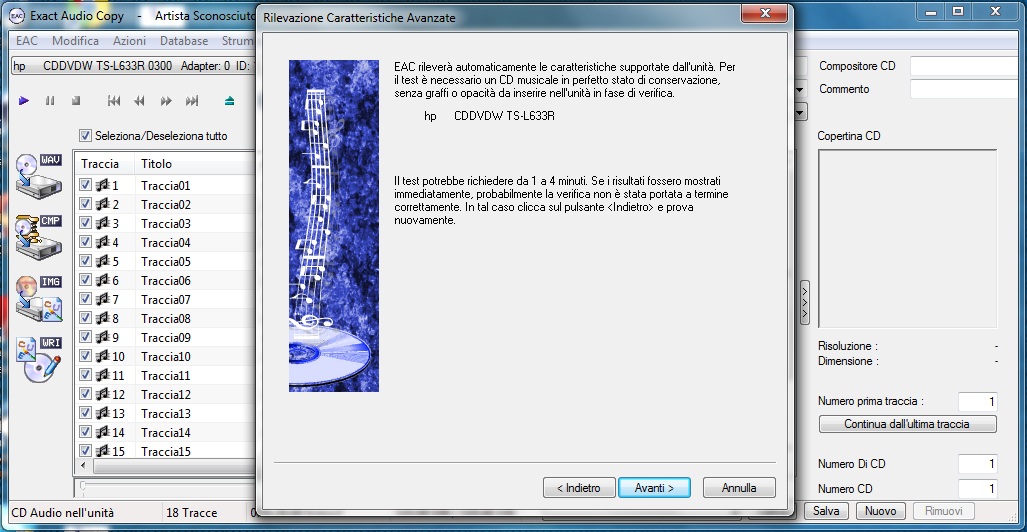Screen dimensions: 1027x532
Task: Click the EAC logo in title bar
Action: click(x=18, y=15)
